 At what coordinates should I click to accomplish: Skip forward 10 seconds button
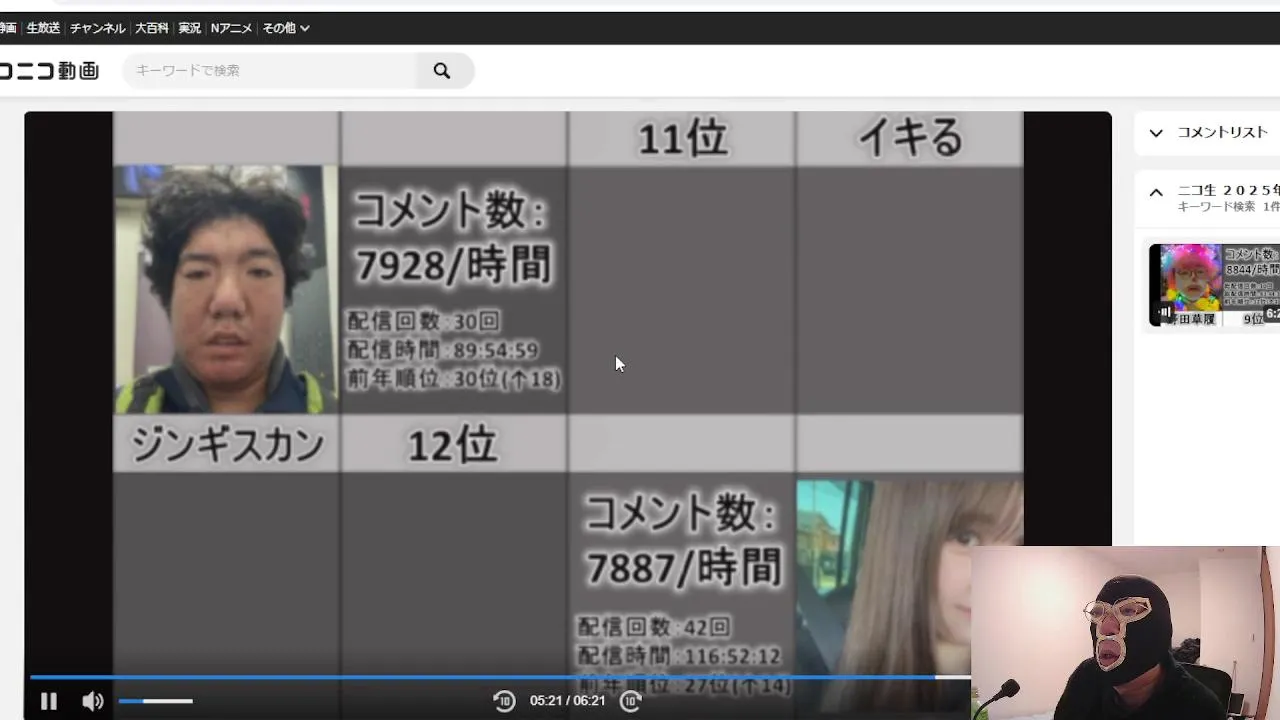630,701
